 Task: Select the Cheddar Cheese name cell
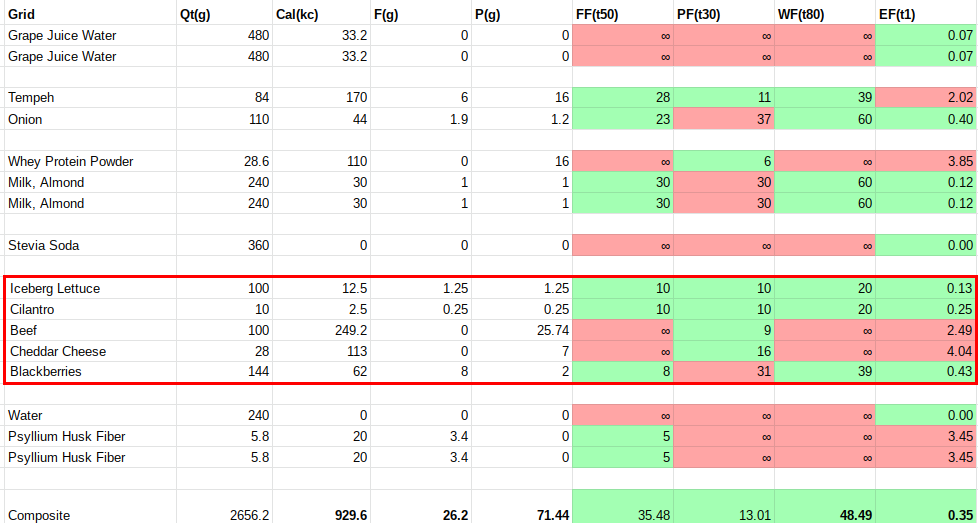click(x=58, y=351)
